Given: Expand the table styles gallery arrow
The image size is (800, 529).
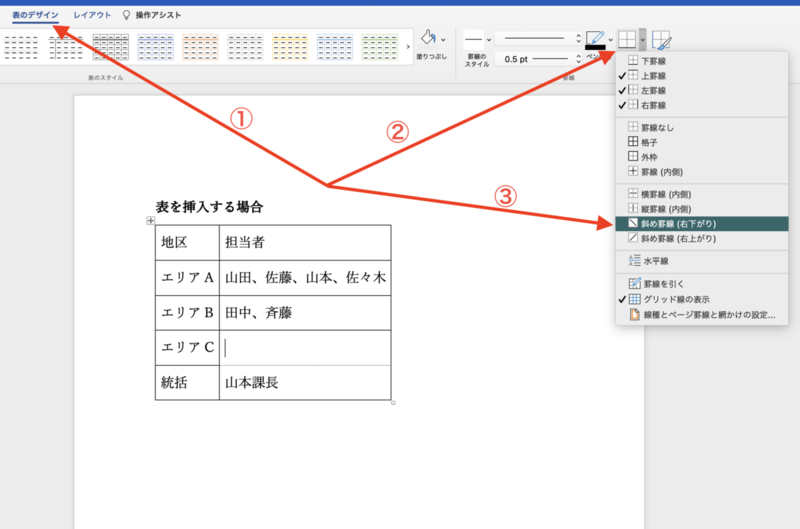Looking at the screenshot, I should (408, 47).
